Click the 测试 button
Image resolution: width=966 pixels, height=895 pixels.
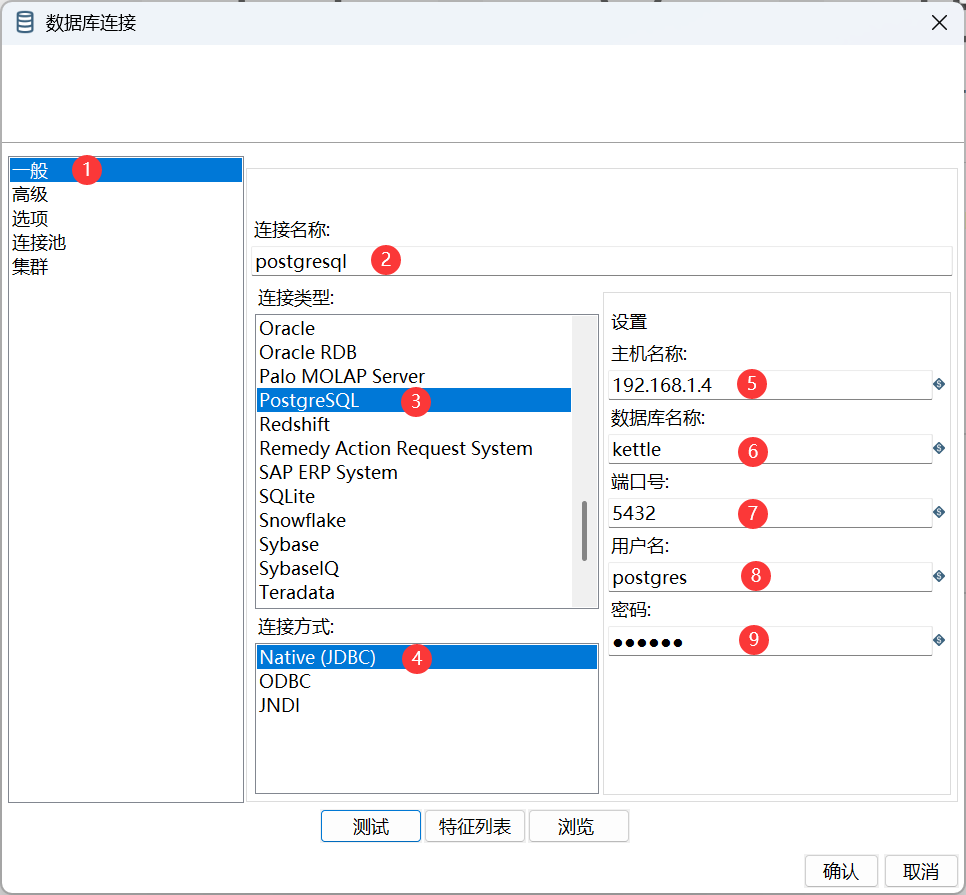click(x=371, y=826)
